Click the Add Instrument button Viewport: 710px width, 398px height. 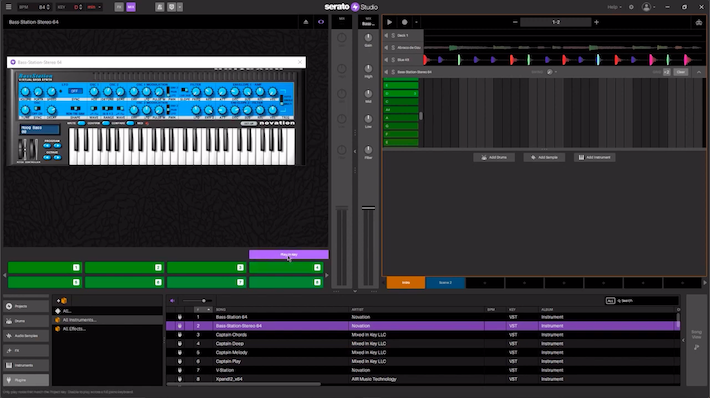(x=595, y=157)
